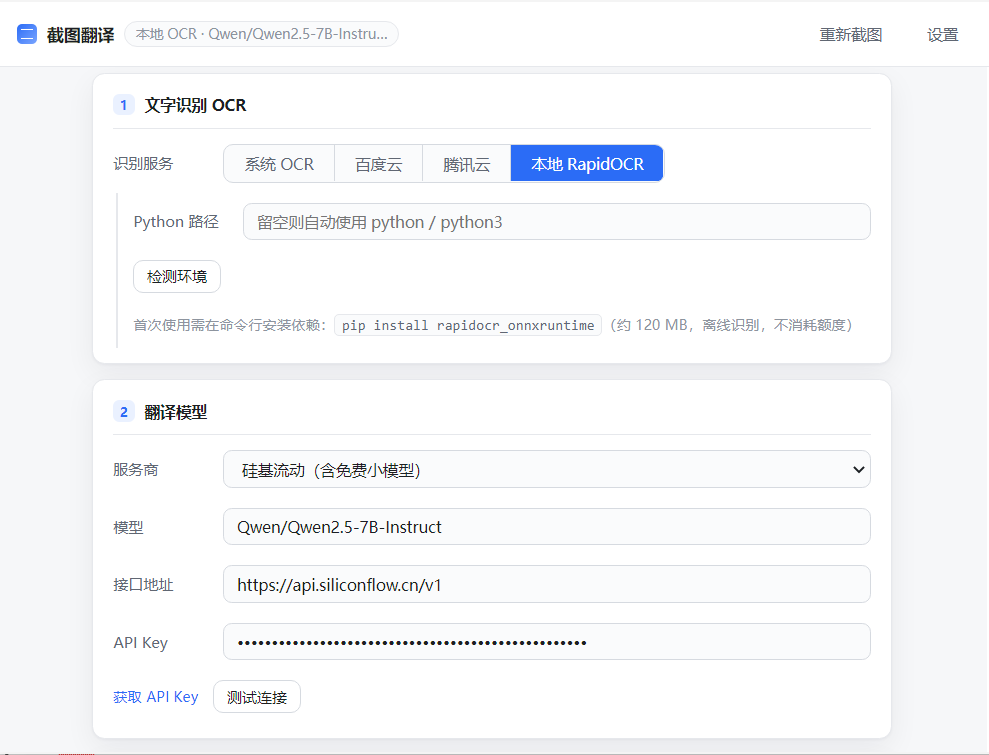Click the step 2 number badge

tap(124, 413)
